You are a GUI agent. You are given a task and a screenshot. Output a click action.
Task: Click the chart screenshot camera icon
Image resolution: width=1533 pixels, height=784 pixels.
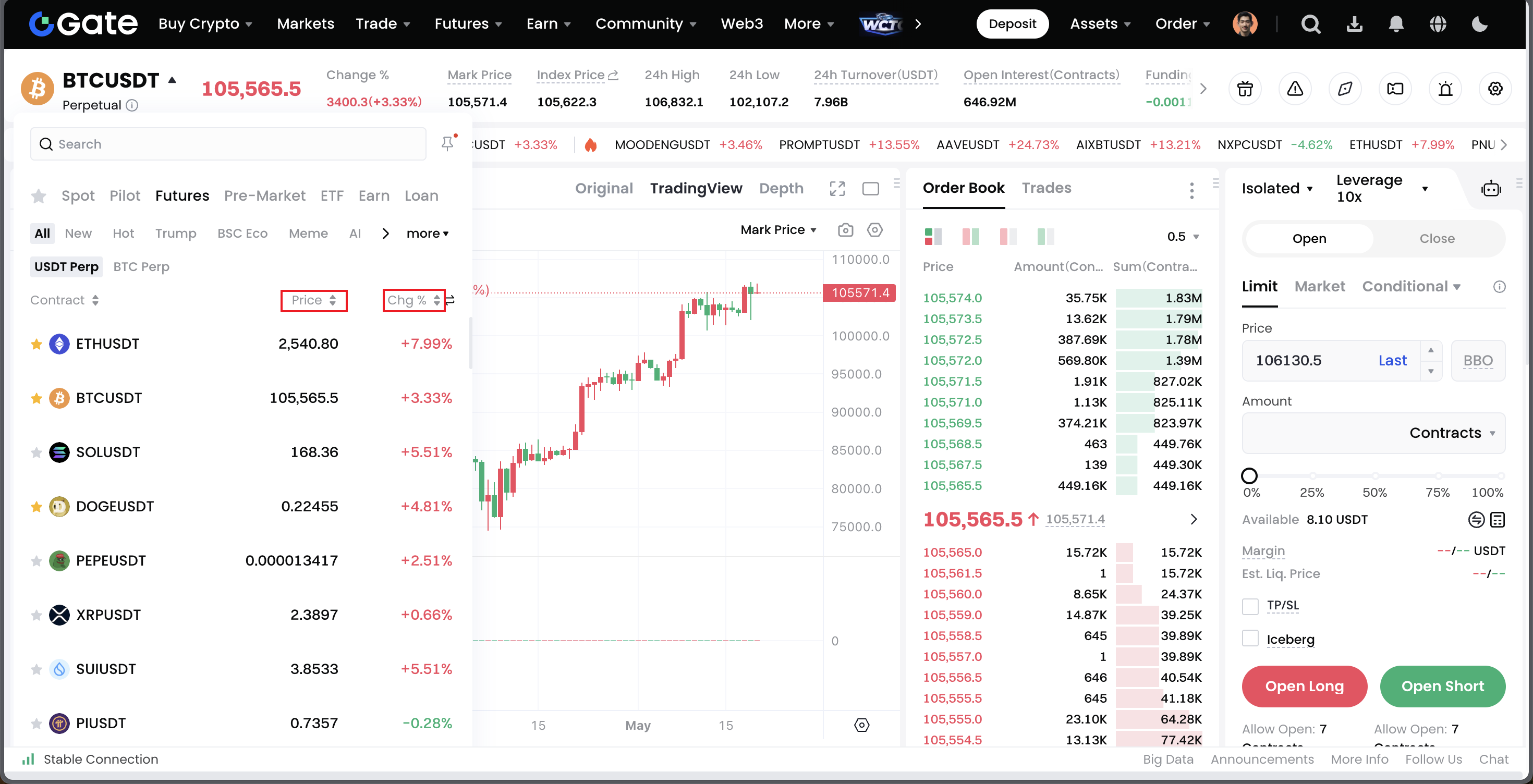[x=845, y=230]
